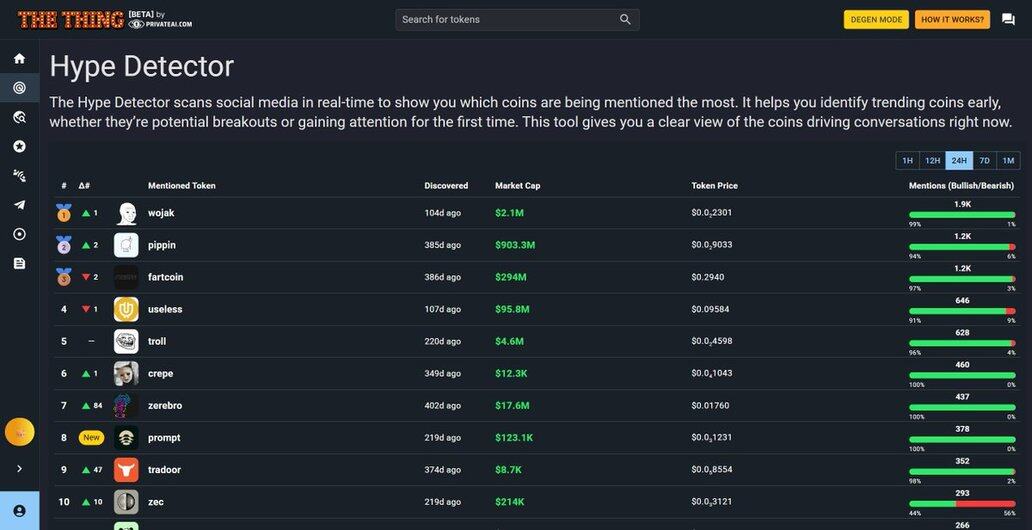Image resolution: width=1032 pixels, height=530 pixels.
Task: Switch to the 1M timeframe tab
Action: (1008, 161)
